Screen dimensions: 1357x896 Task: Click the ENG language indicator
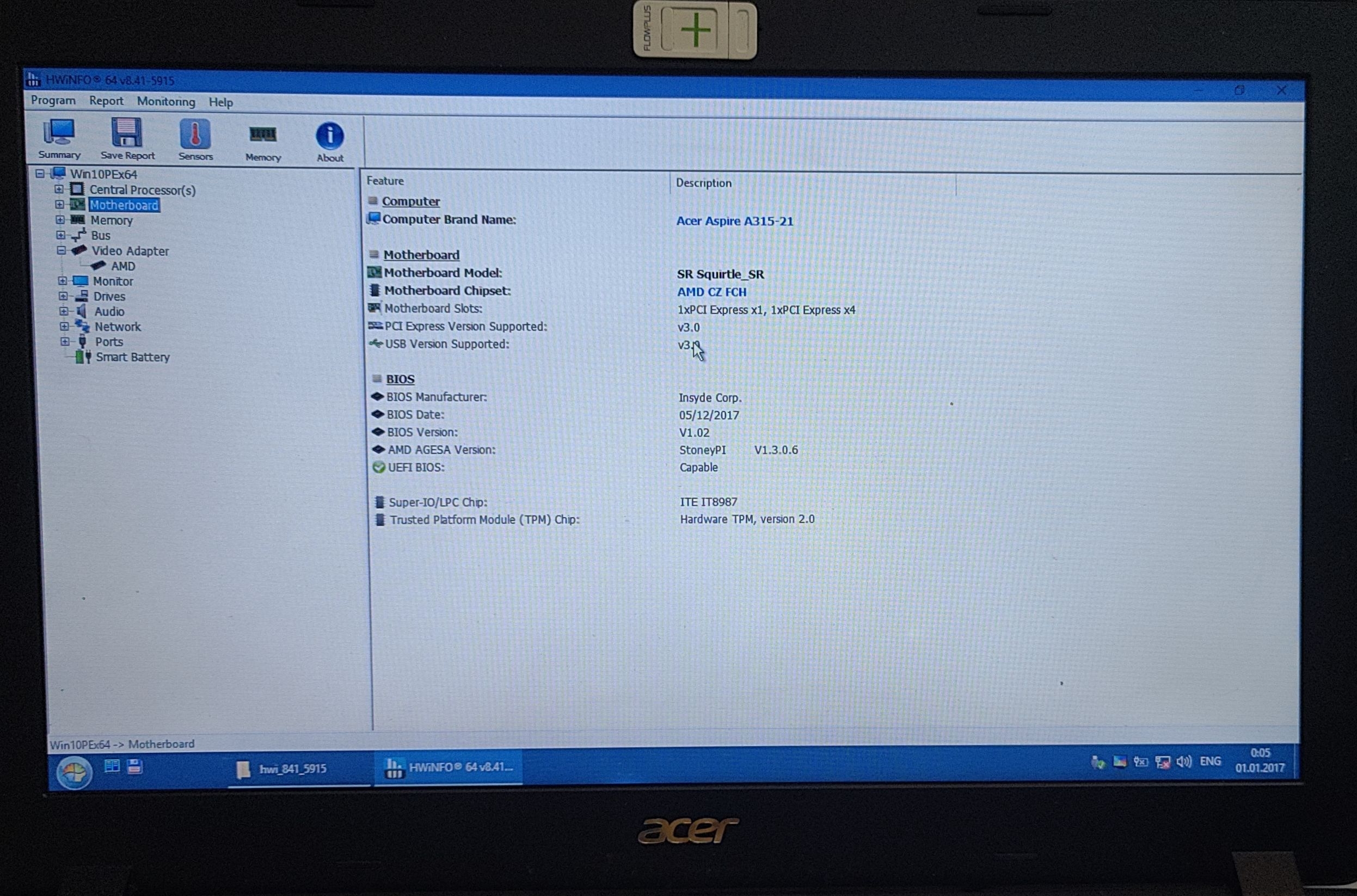(1210, 761)
